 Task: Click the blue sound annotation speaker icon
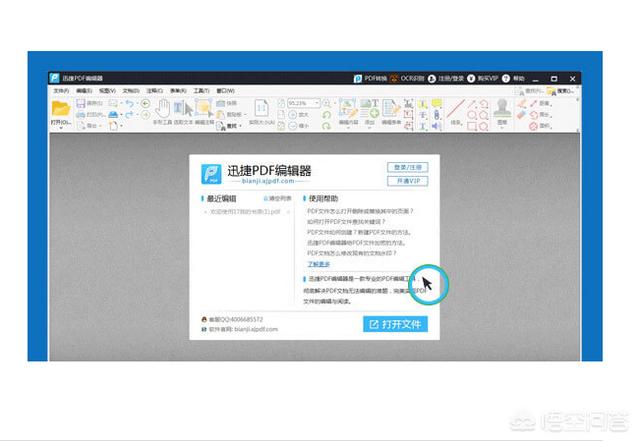[437, 126]
